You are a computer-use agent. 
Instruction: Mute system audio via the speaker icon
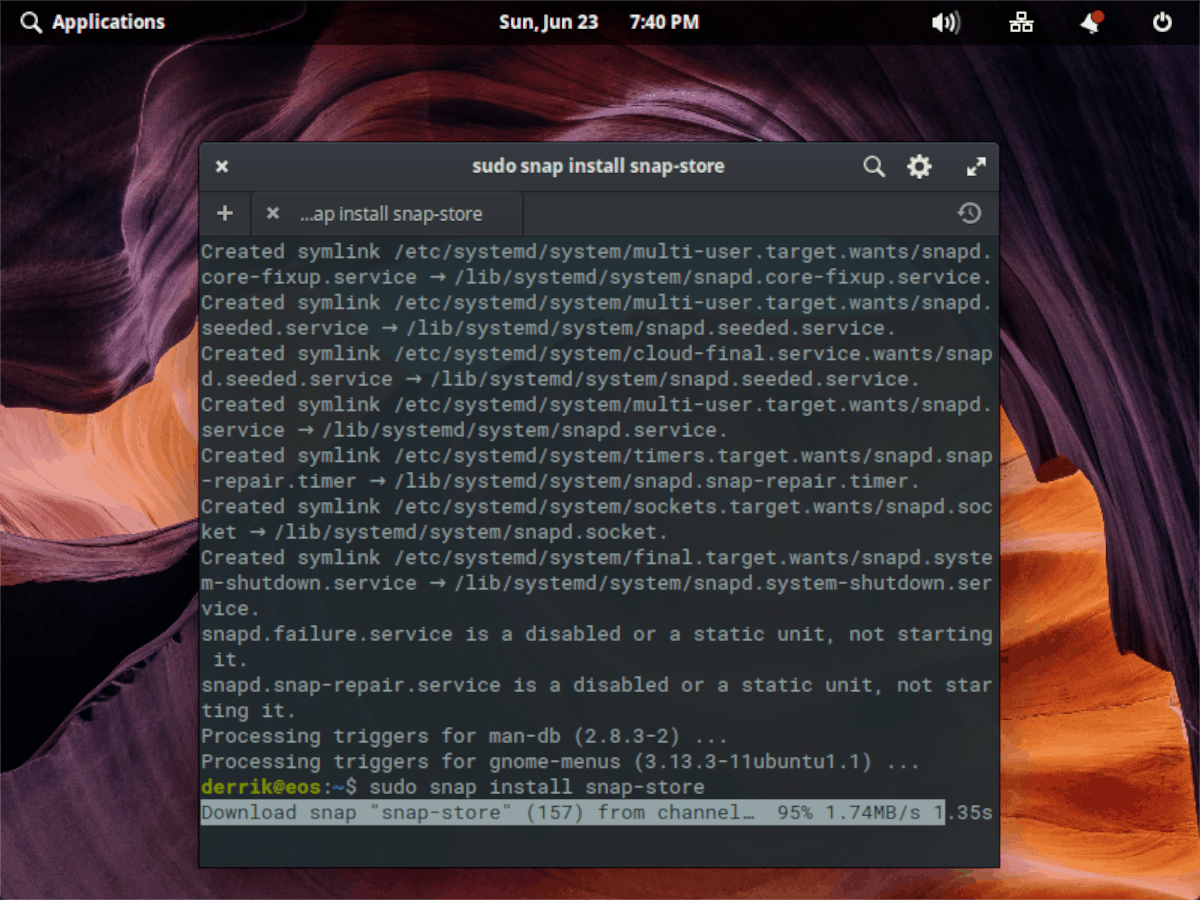click(x=945, y=21)
